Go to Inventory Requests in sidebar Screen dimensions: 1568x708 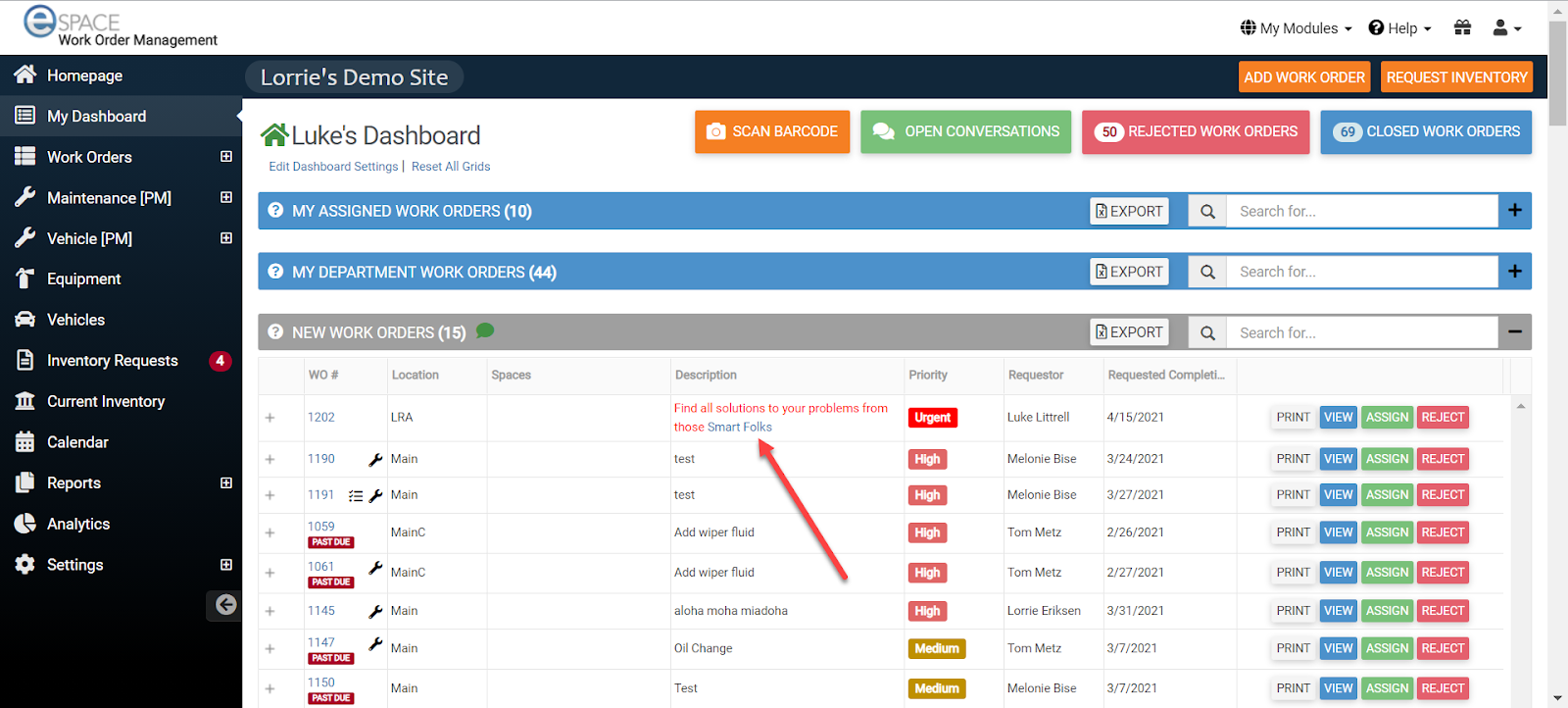tap(112, 361)
